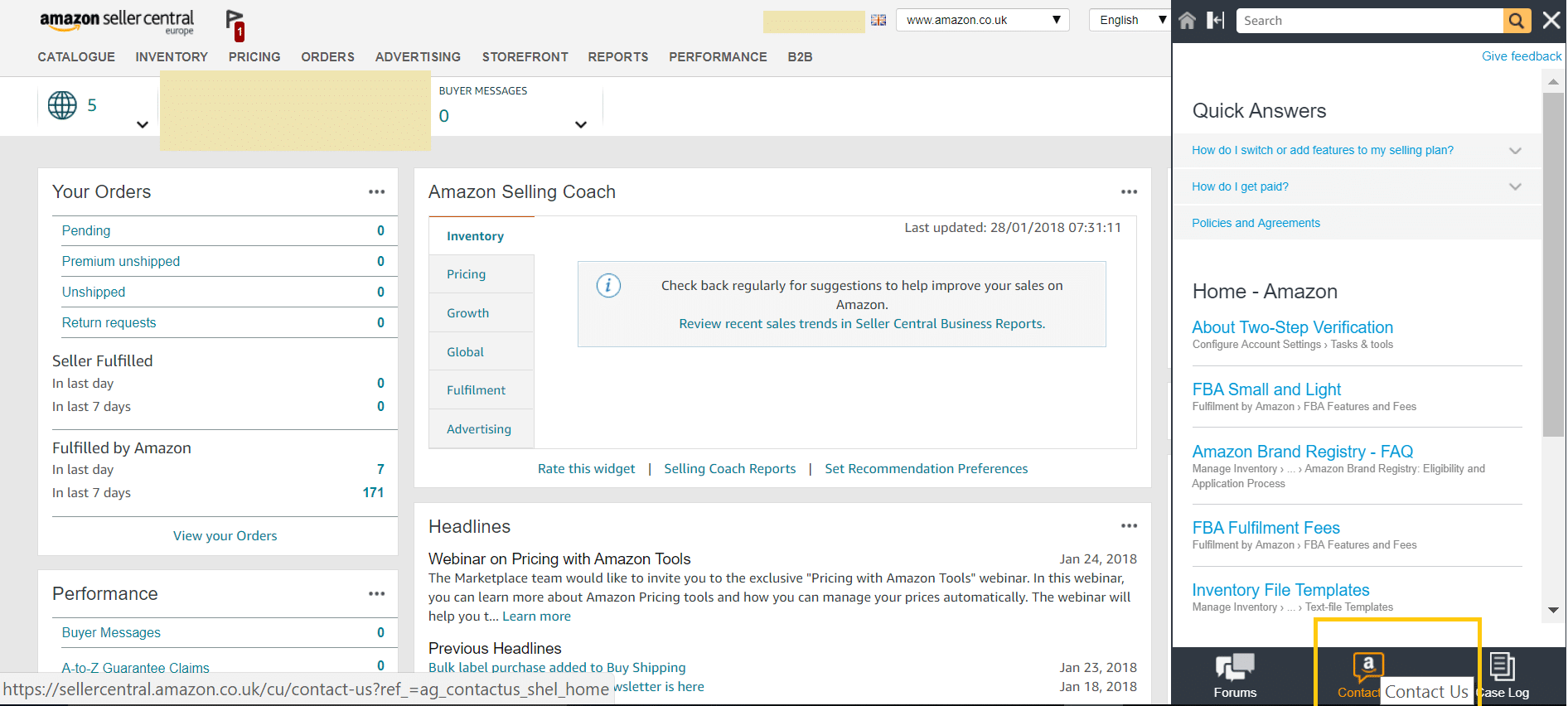Click Buyer Messages link in Performance
This screenshot has height=706, width=1568.
coord(111,632)
